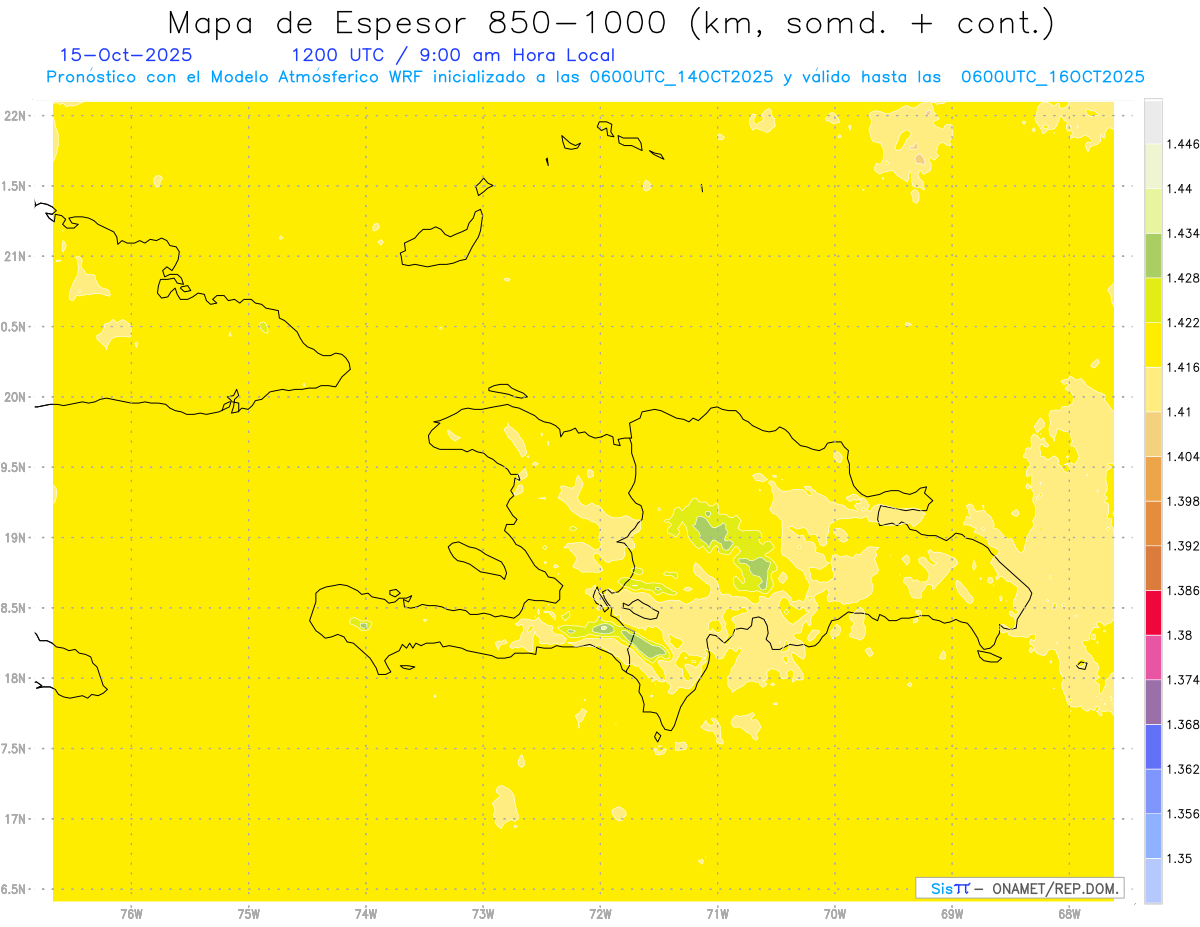Click the legend value '1.41'
The height and width of the screenshot is (927, 1200).
[x=1180, y=412]
